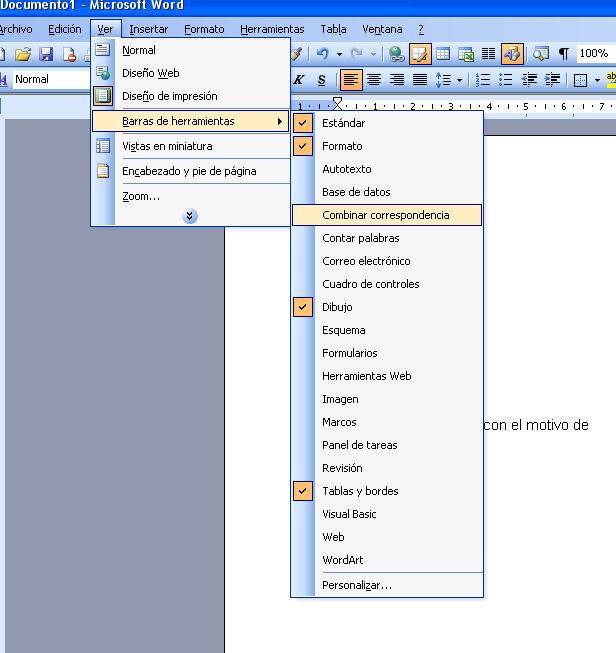Click the Insert Table icon

click(442, 54)
